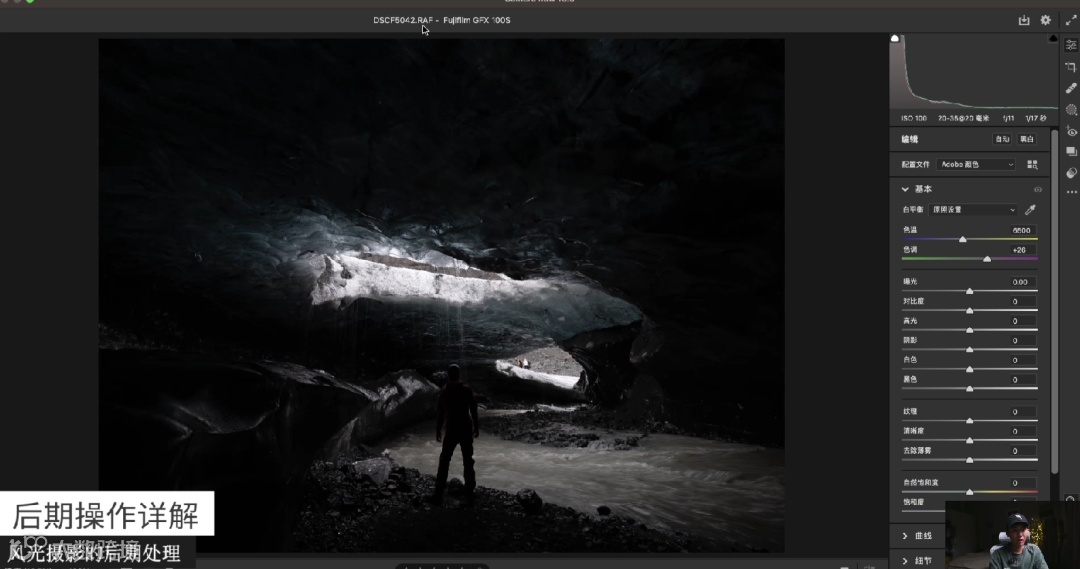The height and width of the screenshot is (569, 1080).
Task: Toggle full screen mode icon
Action: (x=1070, y=21)
